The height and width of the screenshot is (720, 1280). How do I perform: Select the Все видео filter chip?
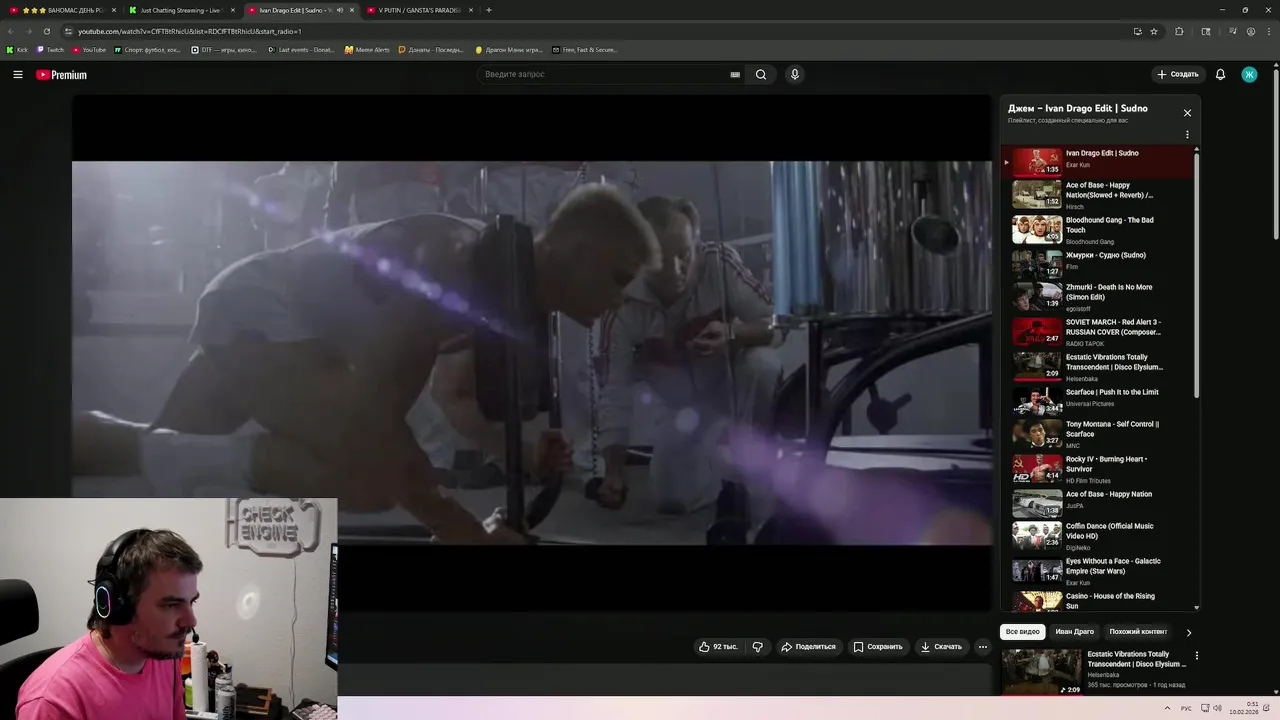pyautogui.click(x=1023, y=632)
